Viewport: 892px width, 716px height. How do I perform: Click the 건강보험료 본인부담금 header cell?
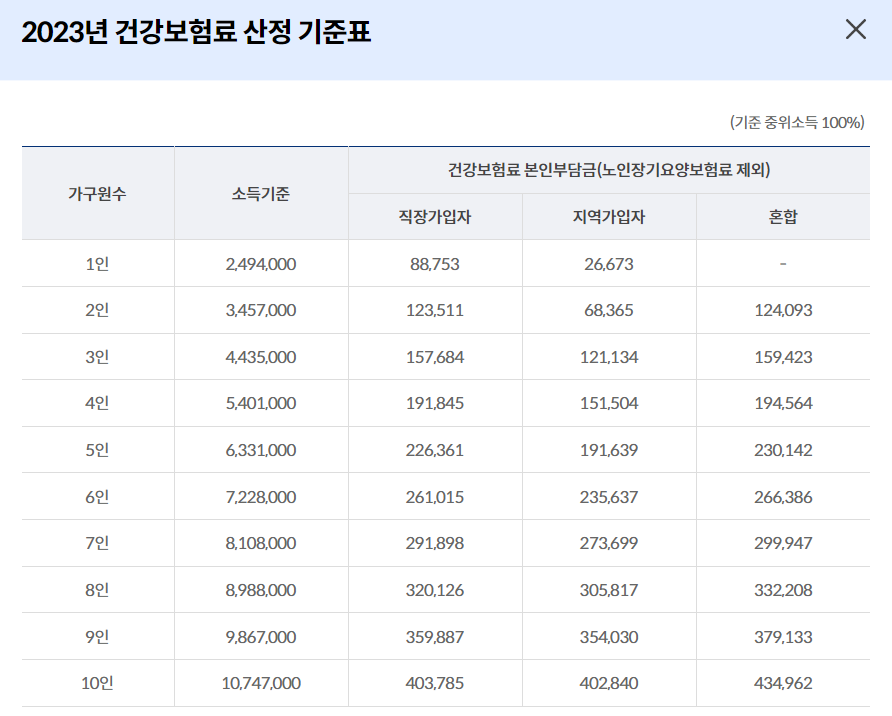[x=609, y=170]
